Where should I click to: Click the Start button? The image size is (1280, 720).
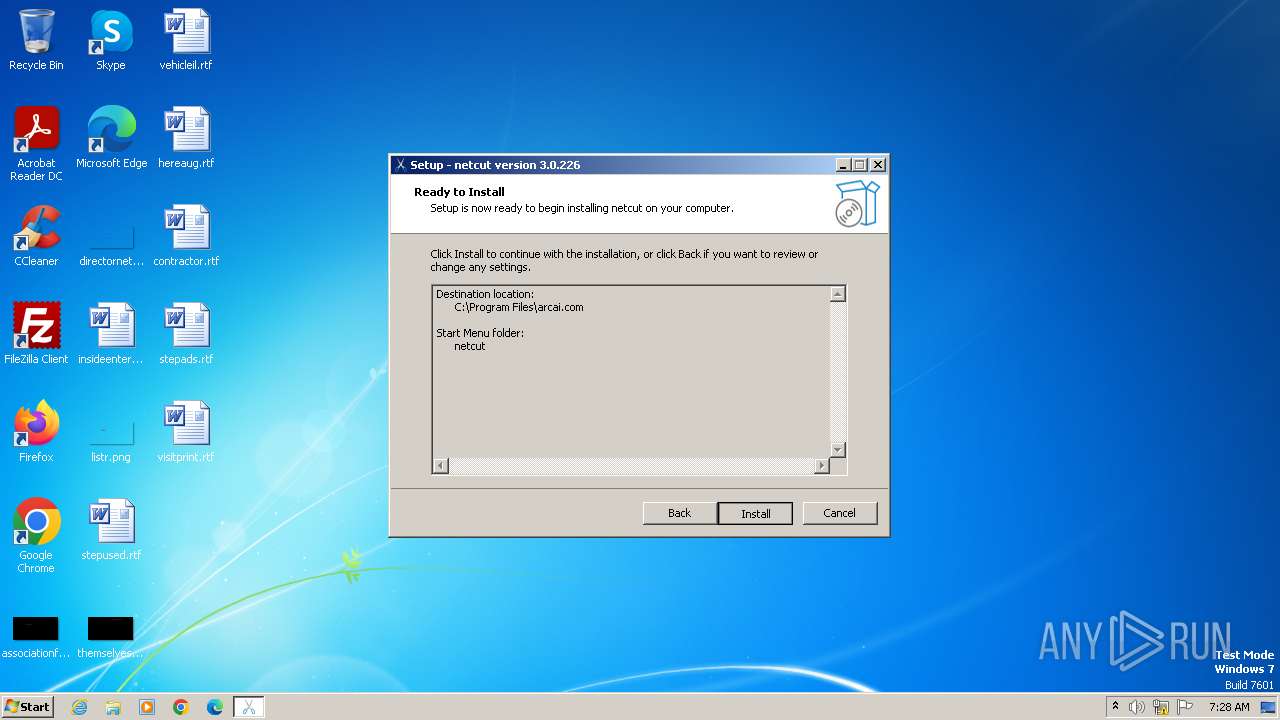(x=28, y=706)
